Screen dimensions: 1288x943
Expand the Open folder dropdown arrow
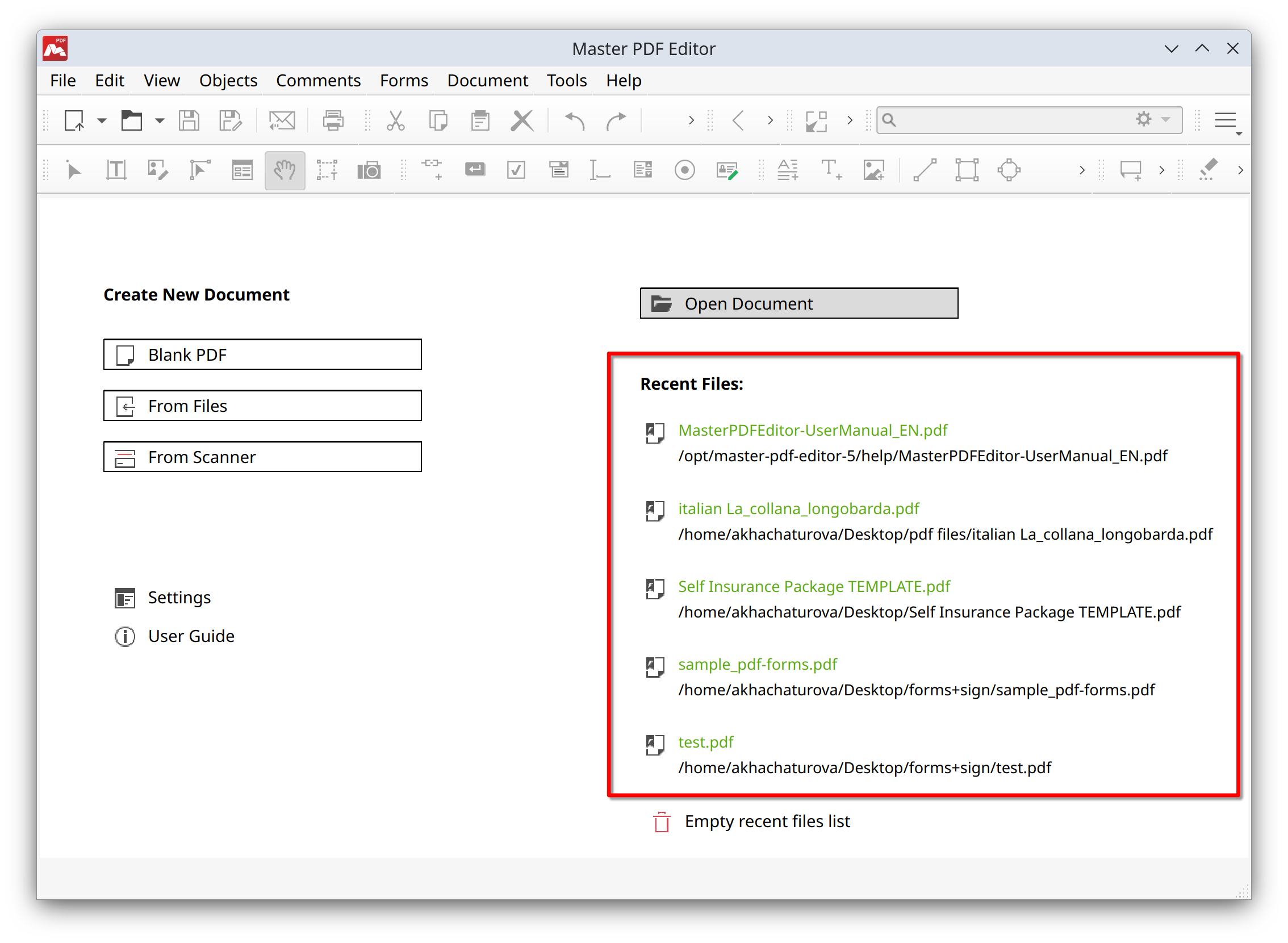pos(160,120)
